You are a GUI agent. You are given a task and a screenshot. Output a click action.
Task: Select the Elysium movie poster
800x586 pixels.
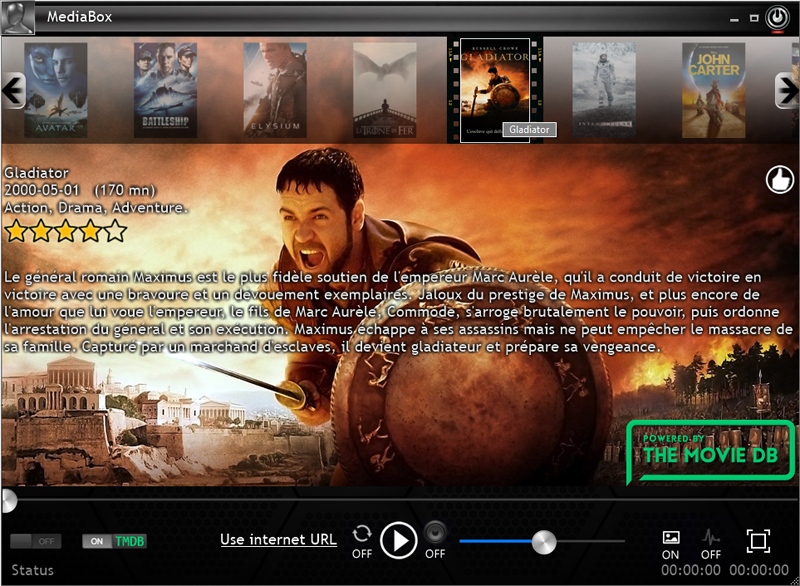pyautogui.click(x=275, y=90)
